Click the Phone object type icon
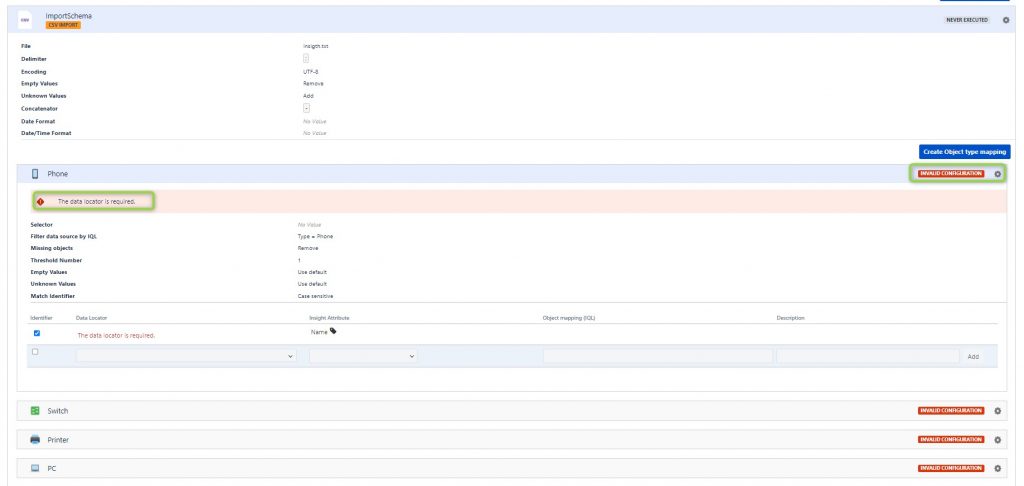The width and height of the screenshot is (1024, 486). (x=35, y=174)
